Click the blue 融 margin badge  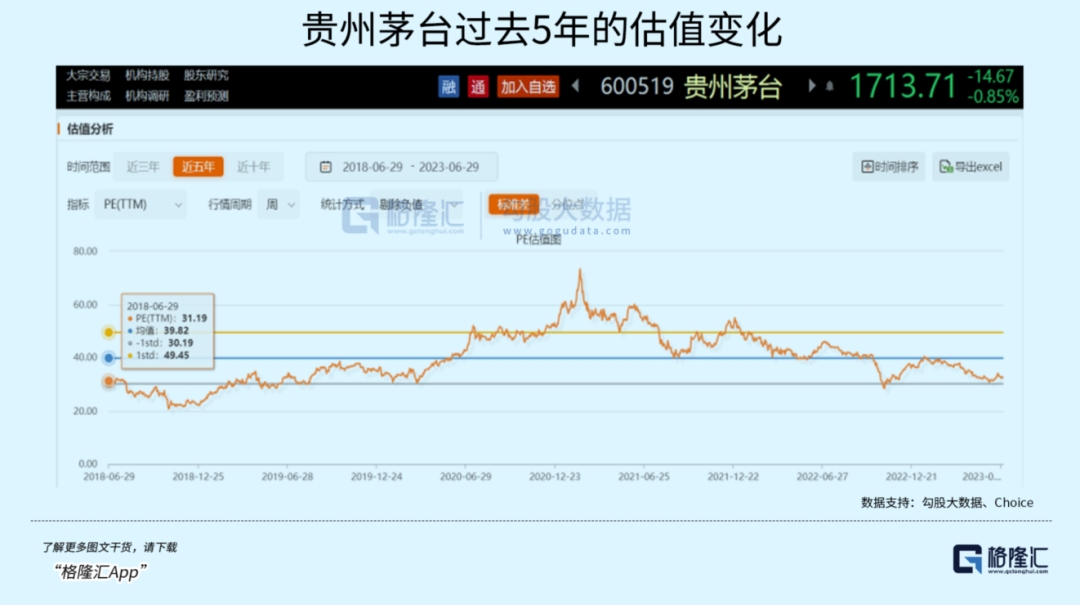(448, 87)
